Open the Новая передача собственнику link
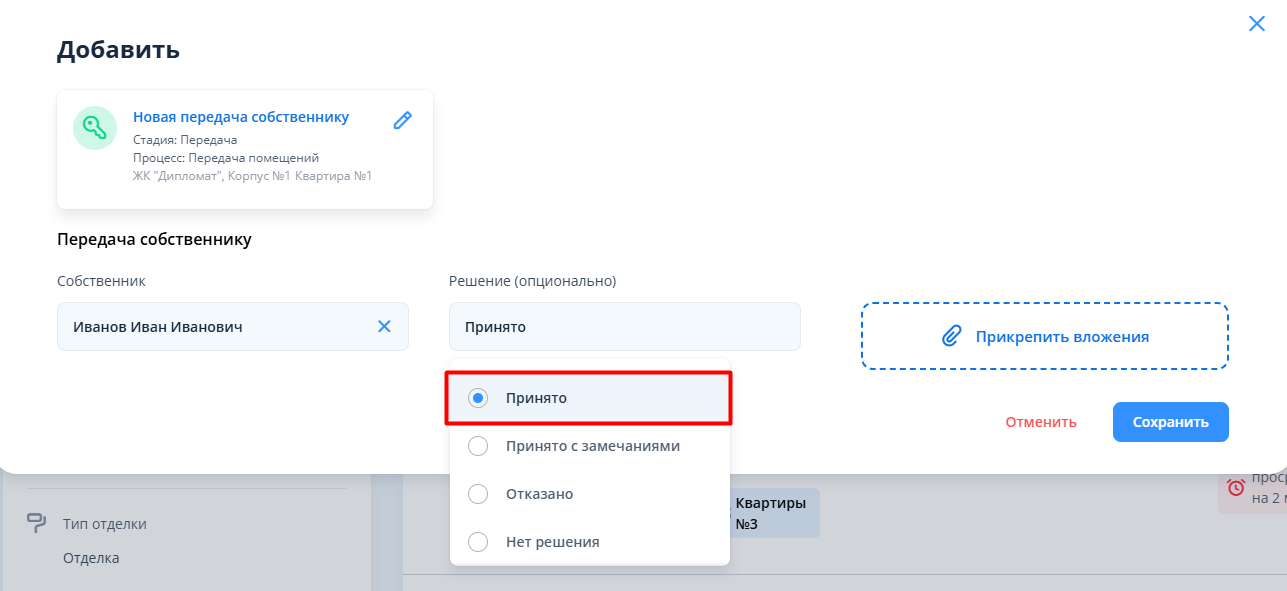 [x=241, y=117]
